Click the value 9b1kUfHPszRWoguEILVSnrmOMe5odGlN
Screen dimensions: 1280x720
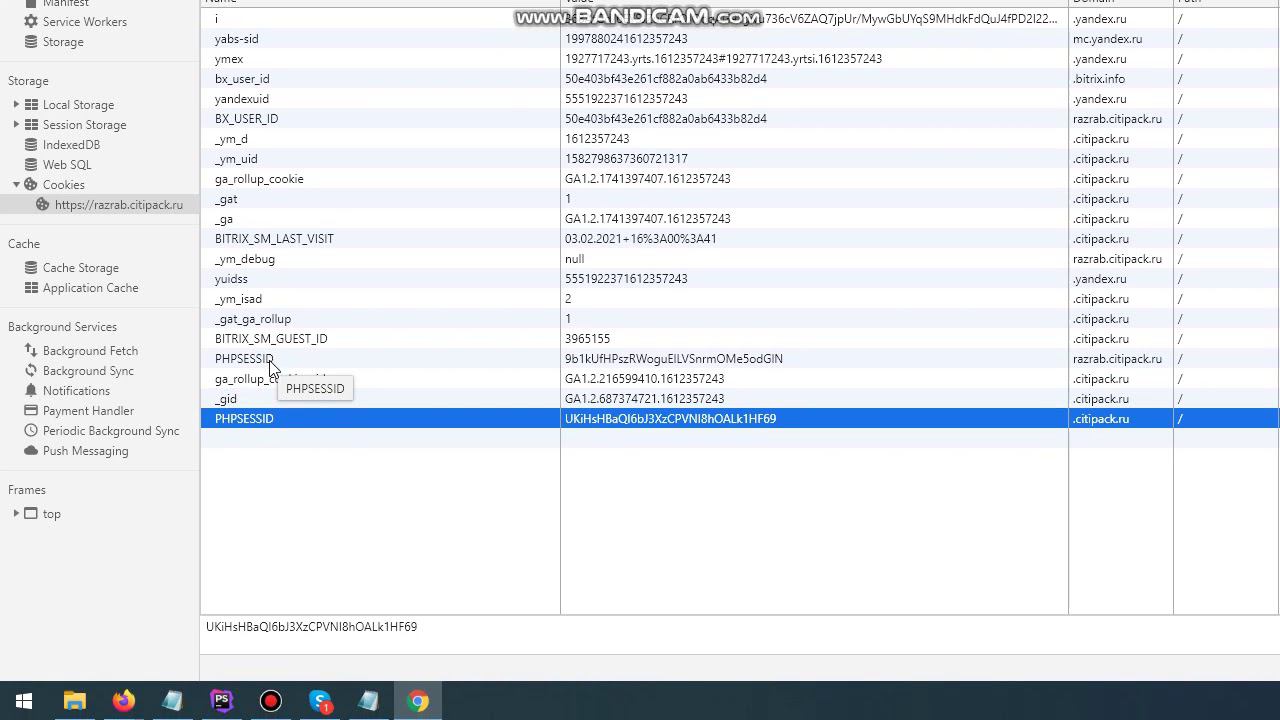pos(674,358)
